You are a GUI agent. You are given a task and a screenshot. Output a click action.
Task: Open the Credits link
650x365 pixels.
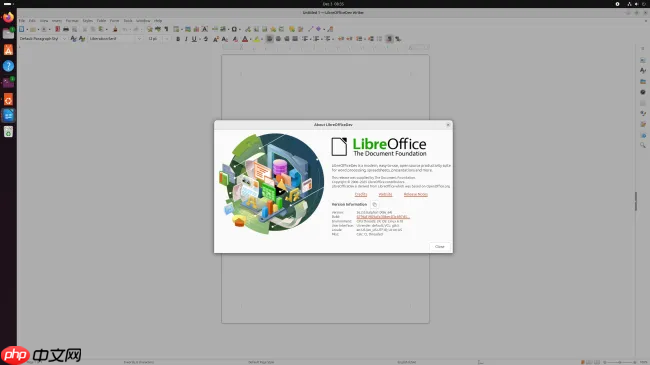point(361,195)
